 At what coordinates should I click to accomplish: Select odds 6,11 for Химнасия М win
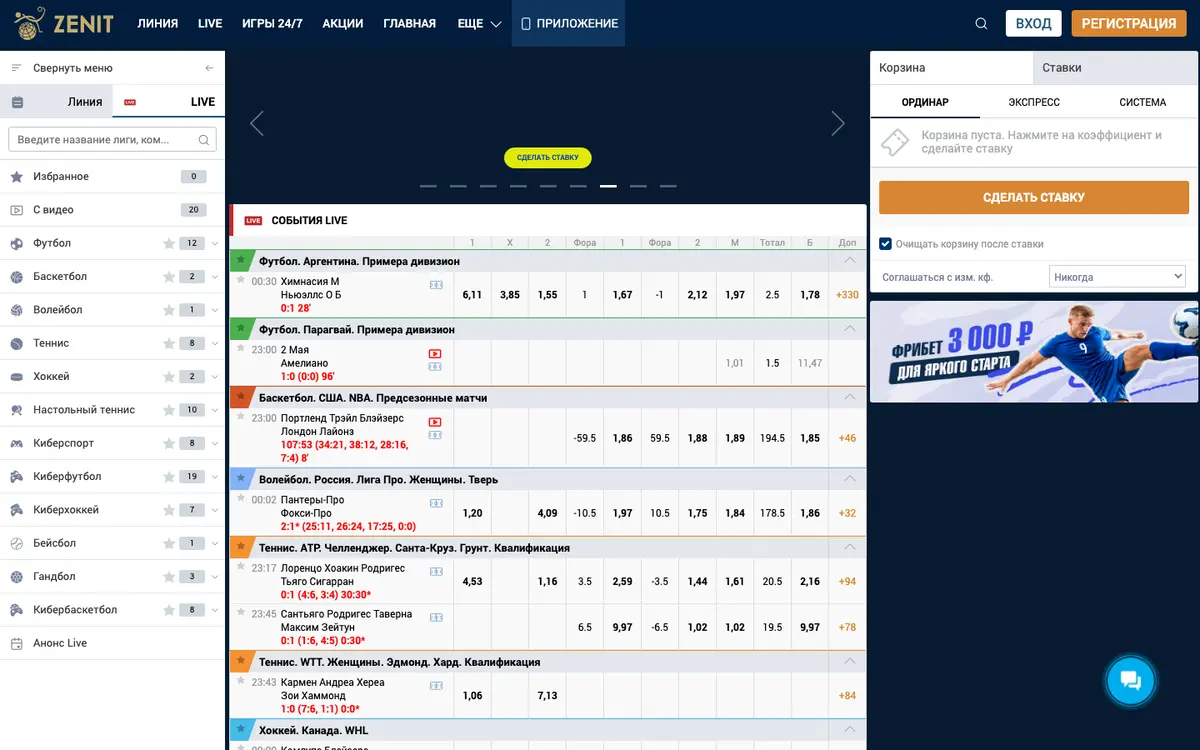click(x=473, y=295)
